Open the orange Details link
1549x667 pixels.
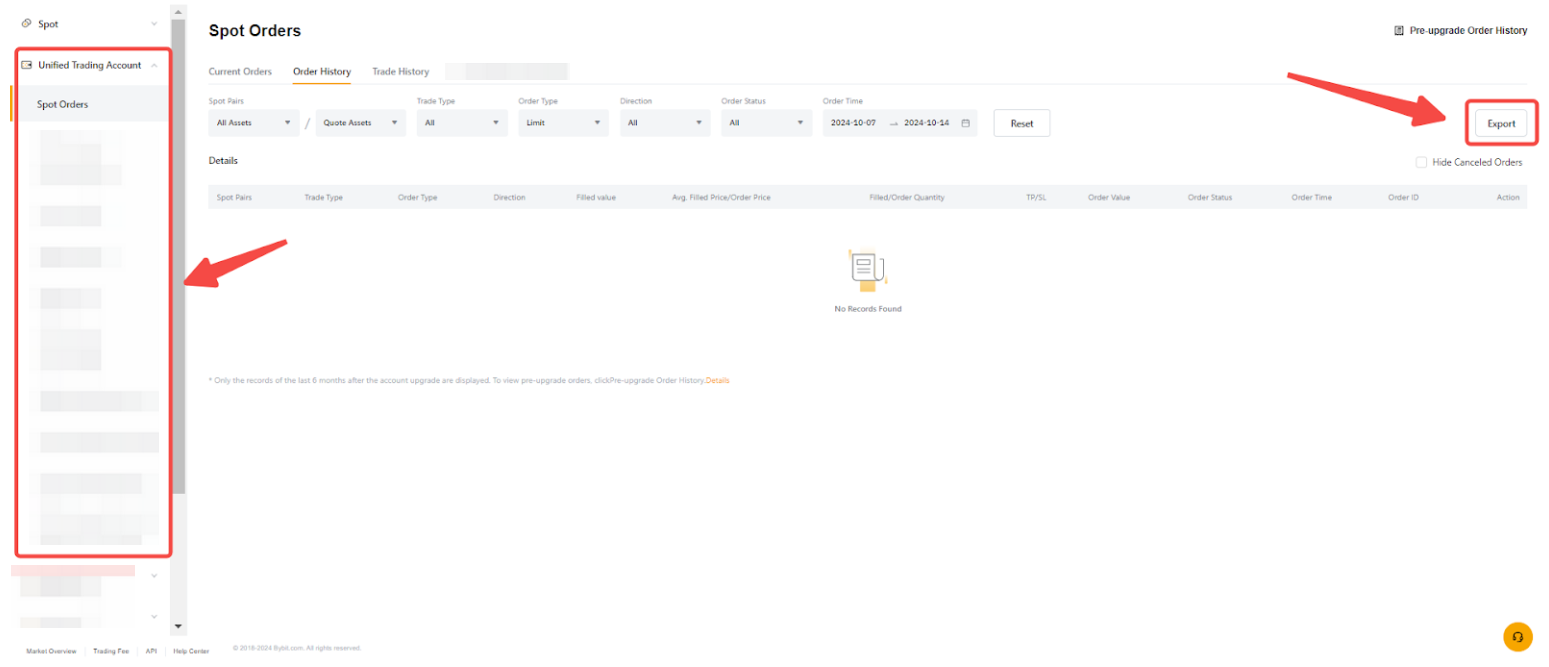coord(717,381)
